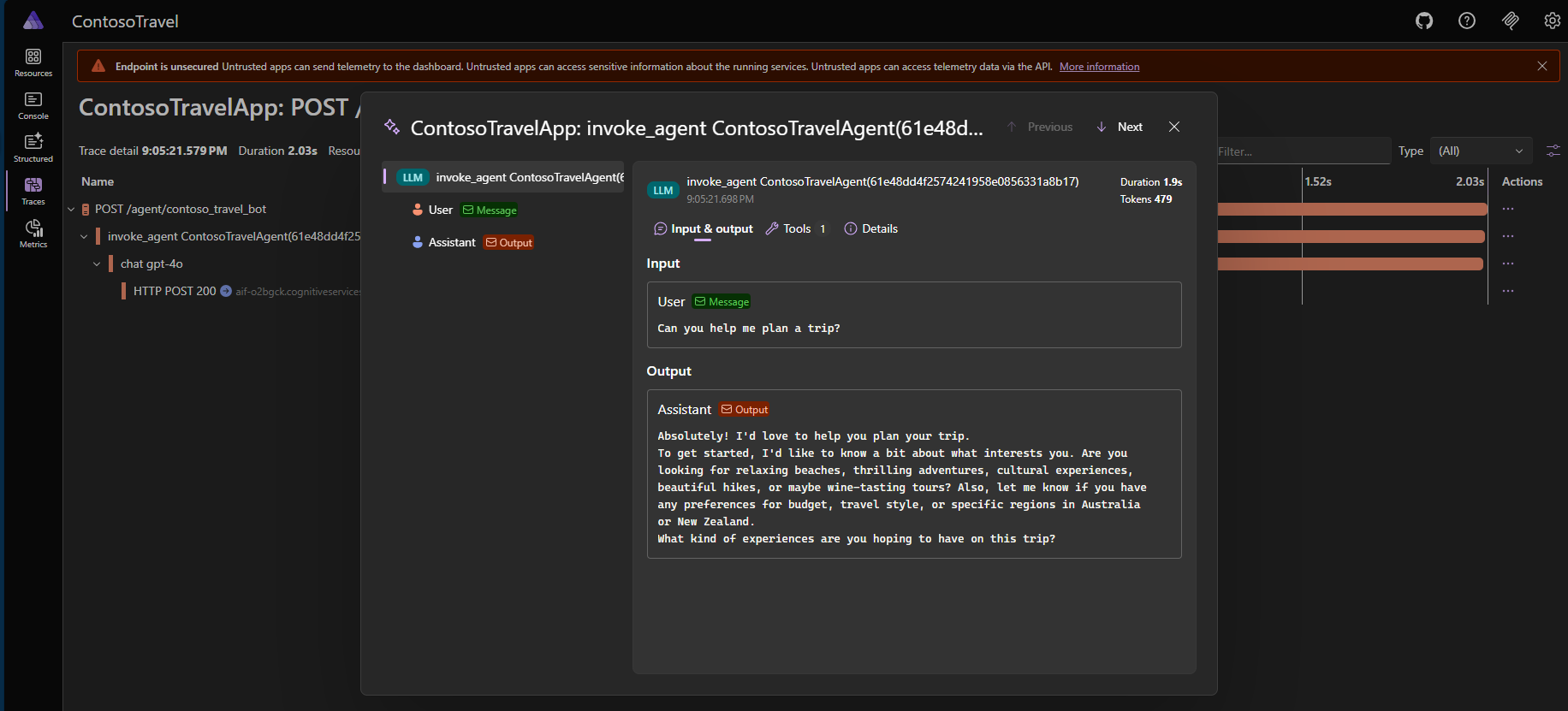This screenshot has width=1568, height=711.
Task: Click the Tokens 479 label
Action: (1146, 199)
